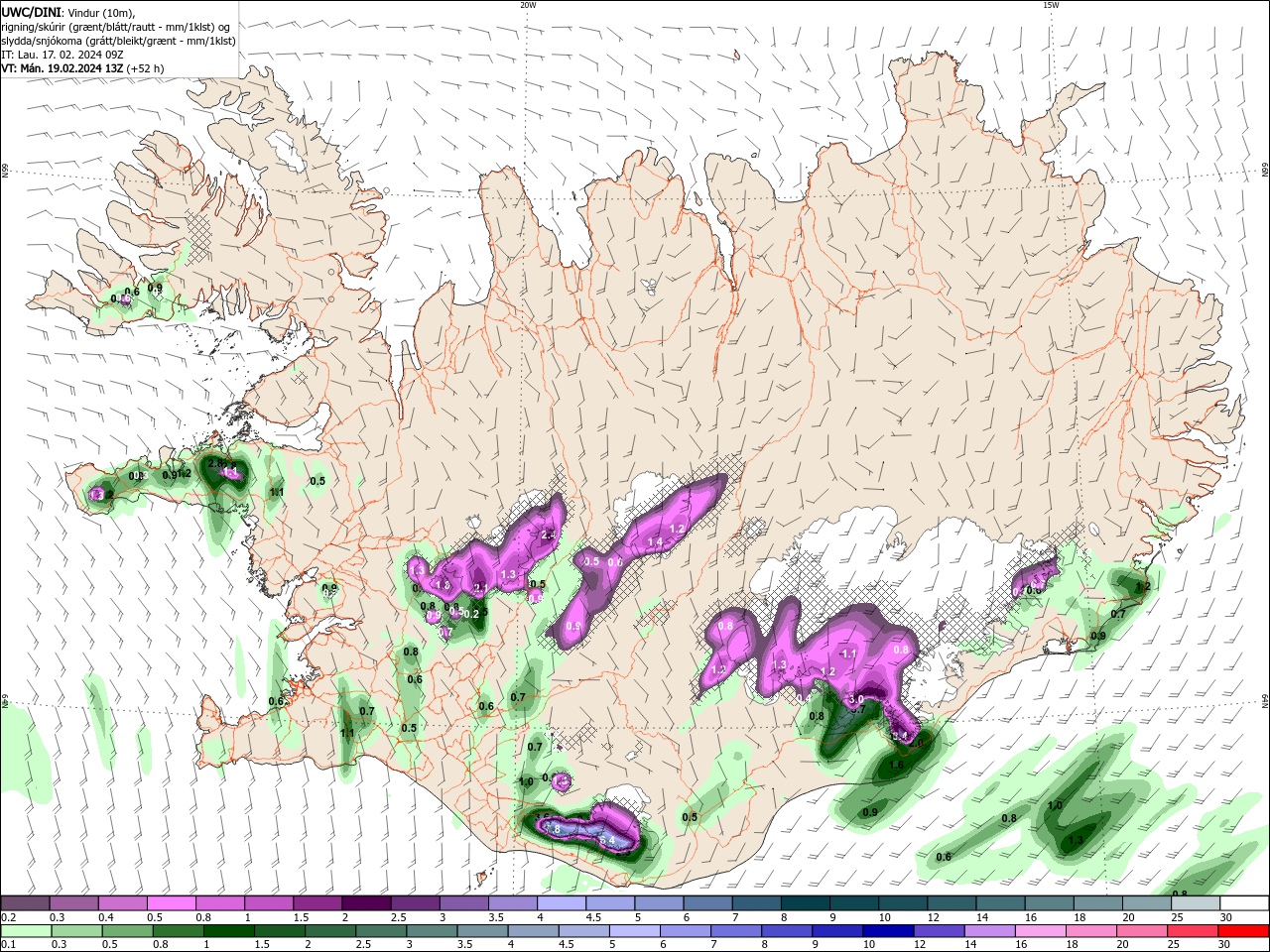This screenshot has height=952, width=1270.
Task: Click the '5.4' value near the south coast
Action: [607, 841]
